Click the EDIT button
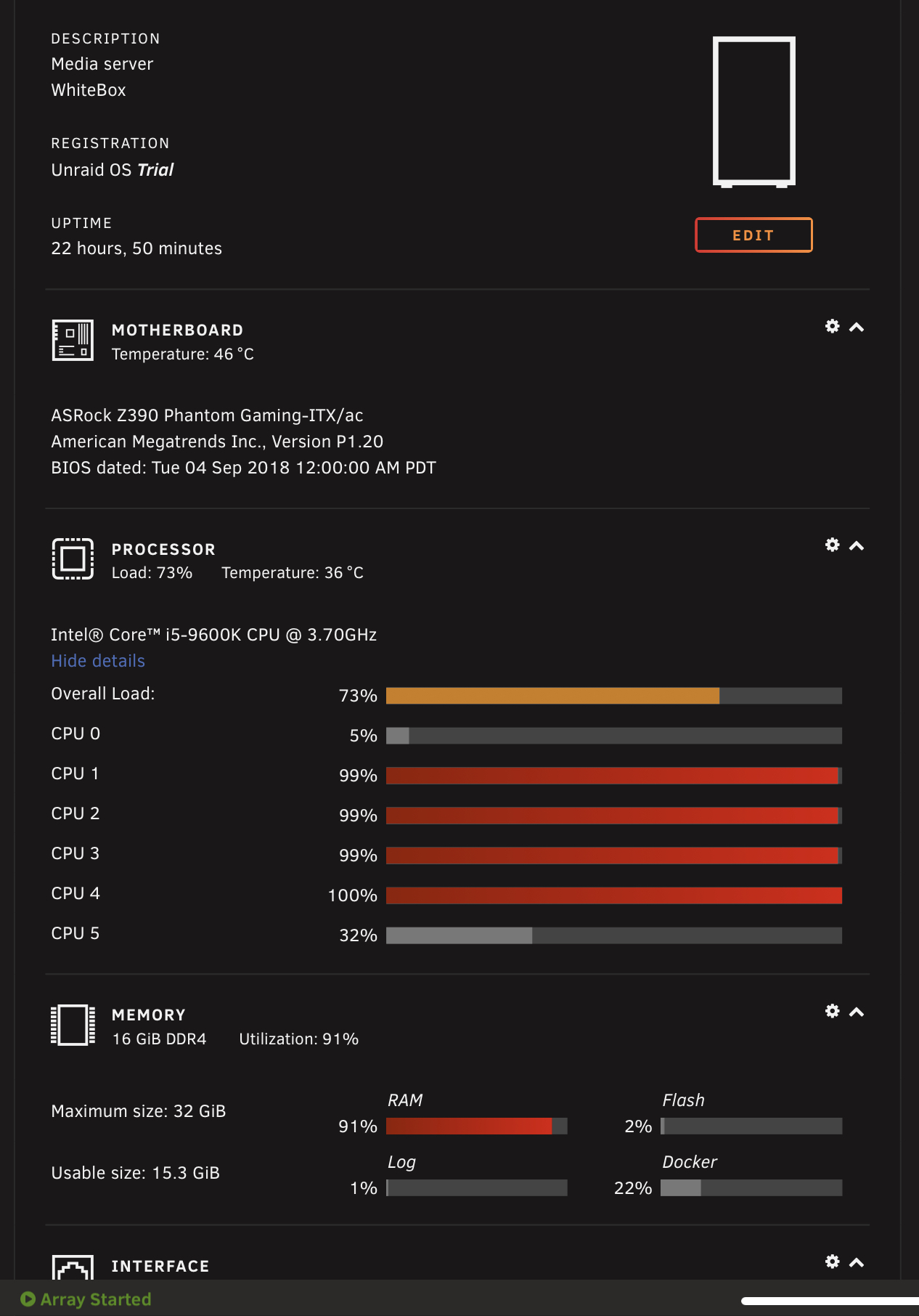 (x=753, y=235)
